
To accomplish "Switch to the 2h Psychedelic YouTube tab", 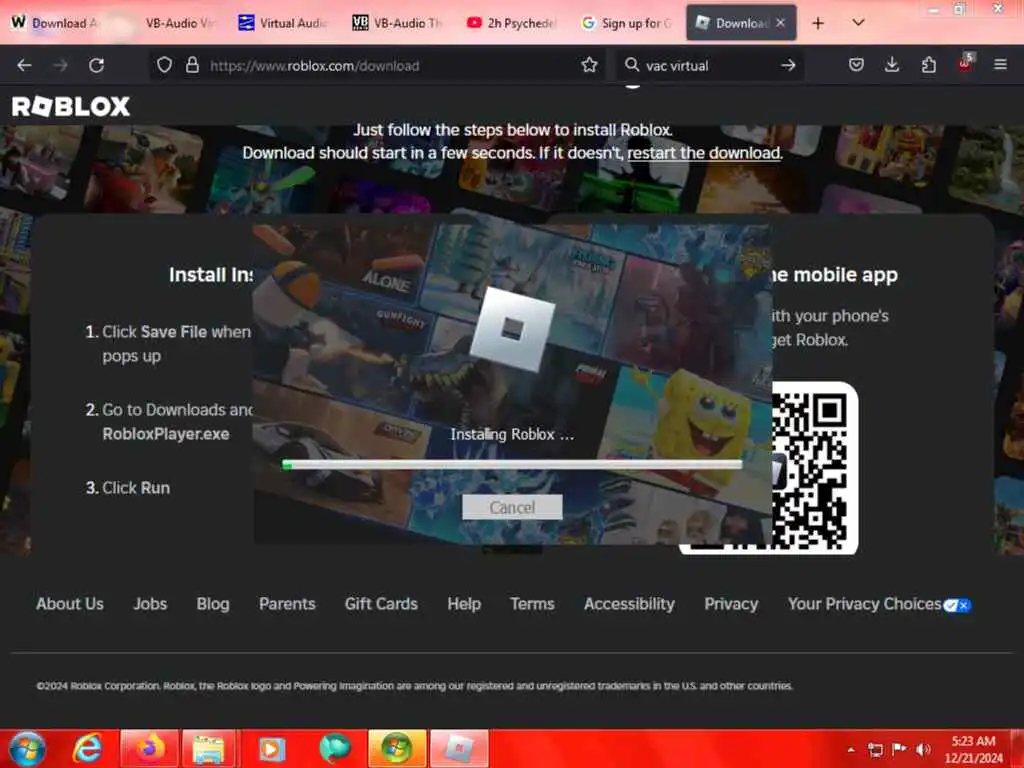I will [511, 23].
